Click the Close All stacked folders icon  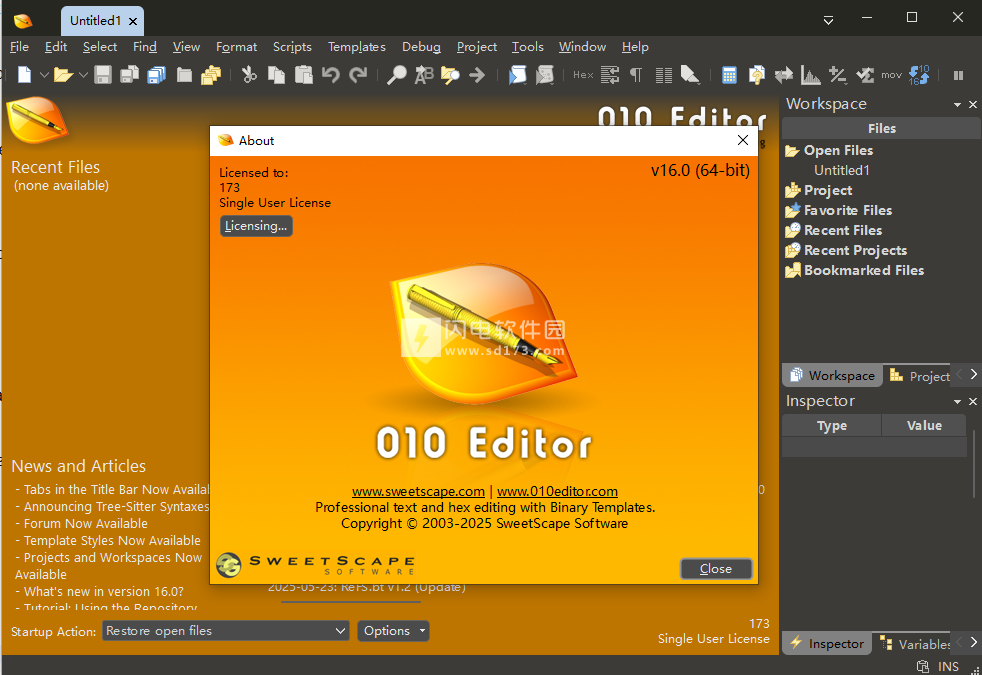[x=211, y=75]
